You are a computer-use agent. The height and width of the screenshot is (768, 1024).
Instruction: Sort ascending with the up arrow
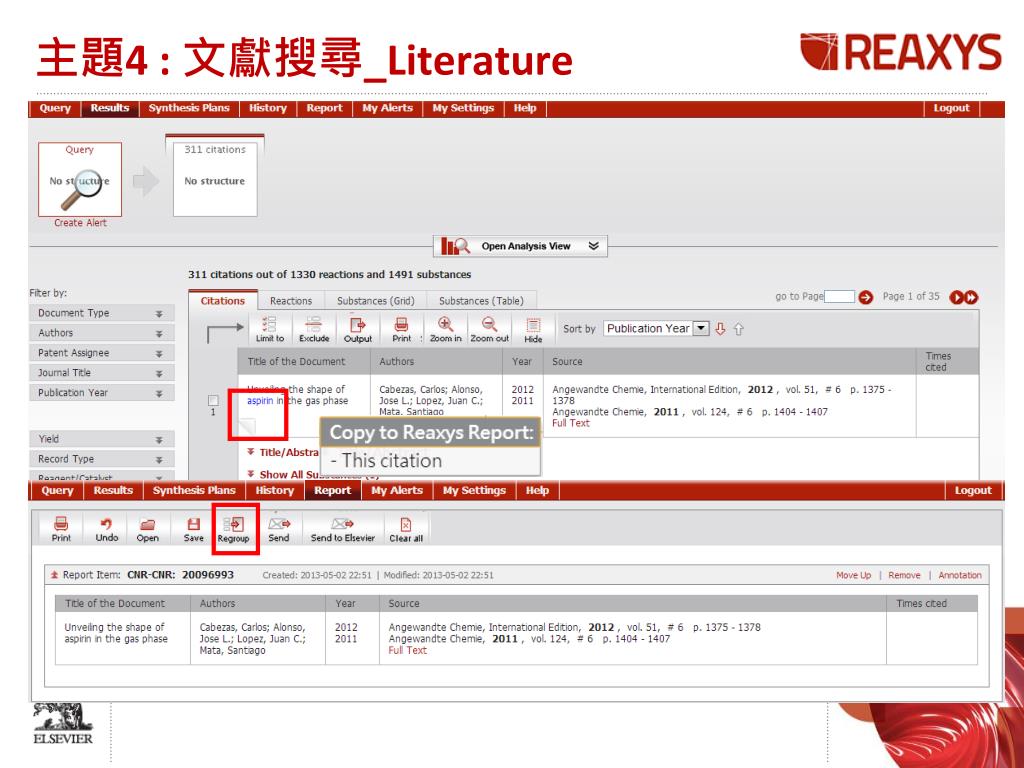point(739,328)
